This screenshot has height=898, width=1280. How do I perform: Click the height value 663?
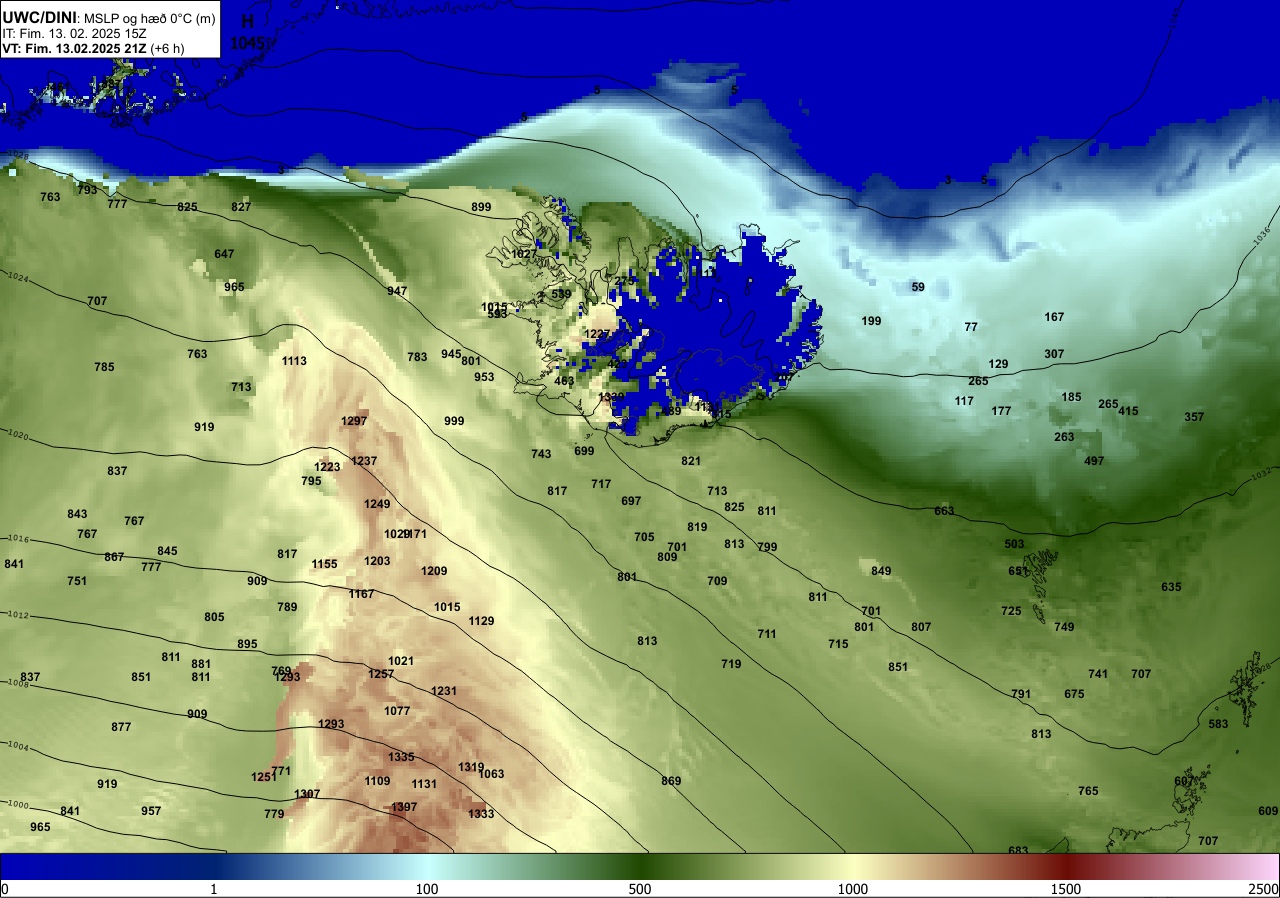[944, 511]
